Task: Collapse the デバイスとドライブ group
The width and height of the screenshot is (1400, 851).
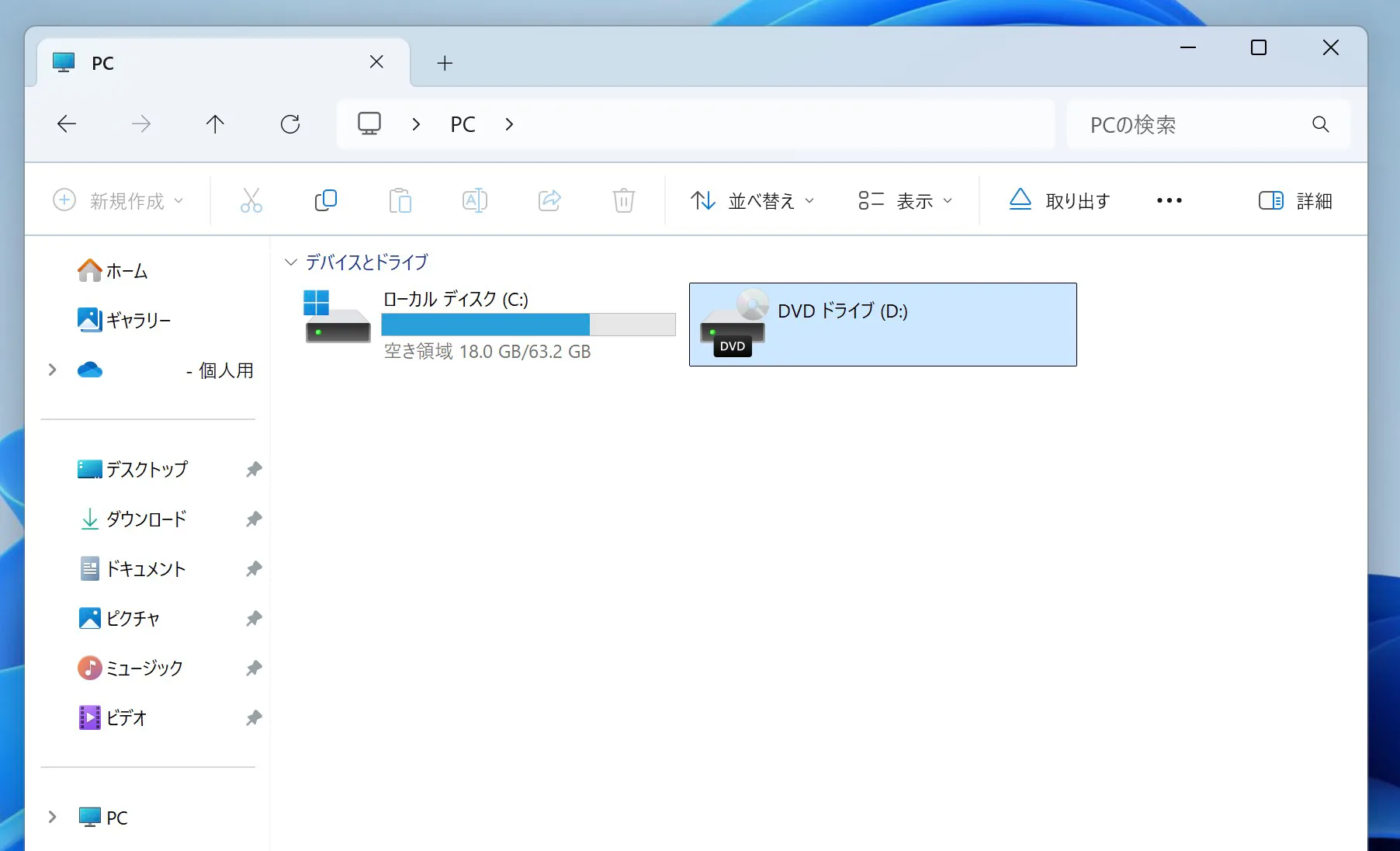Action: pyautogui.click(x=291, y=262)
